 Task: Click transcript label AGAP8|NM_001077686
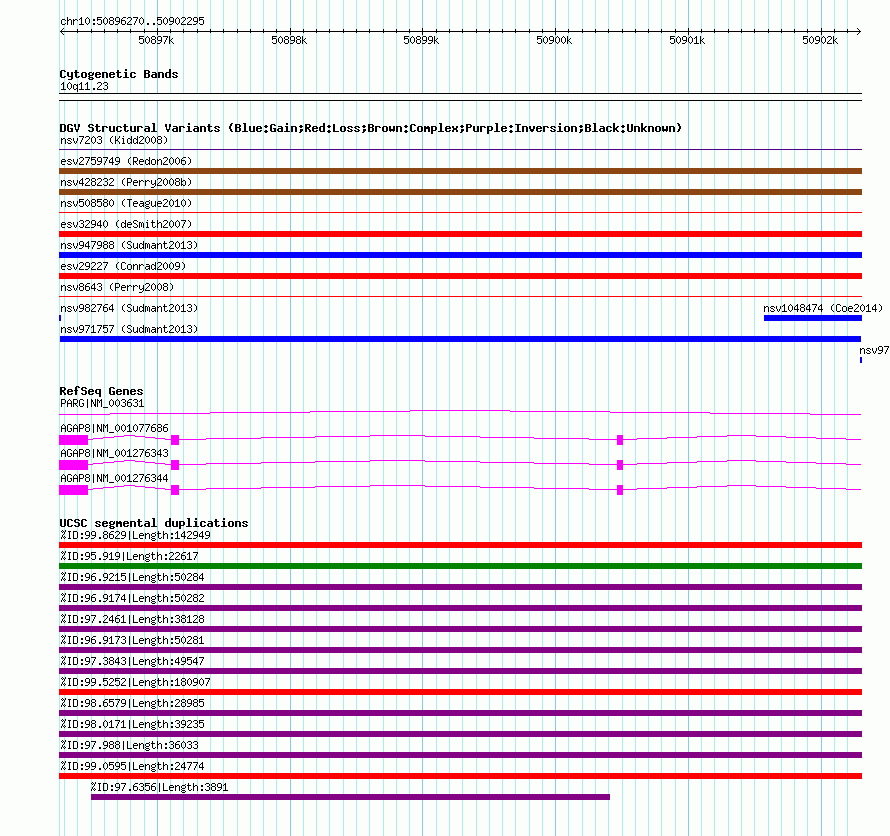coord(114,428)
